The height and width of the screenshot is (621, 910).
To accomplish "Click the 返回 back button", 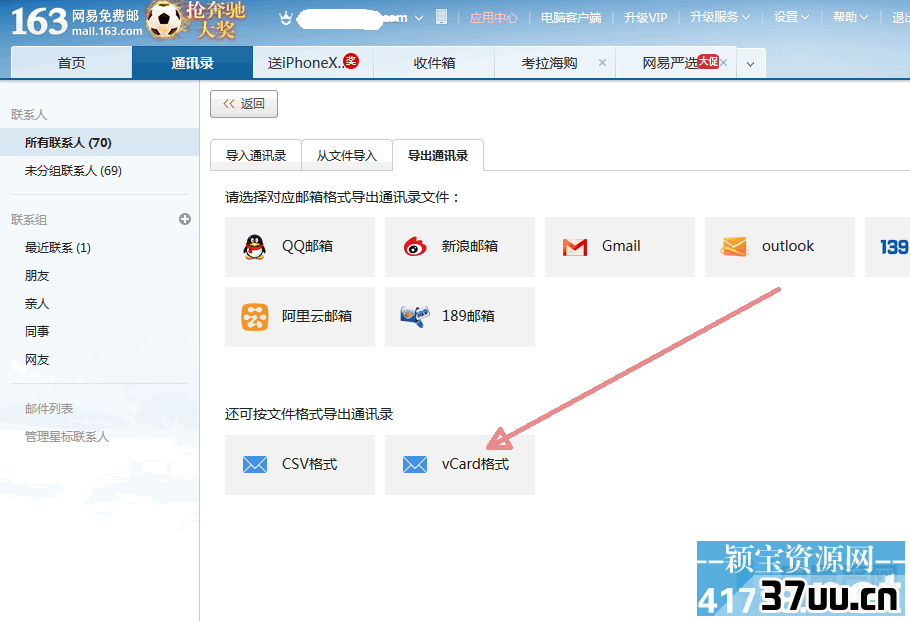I will click(x=244, y=104).
